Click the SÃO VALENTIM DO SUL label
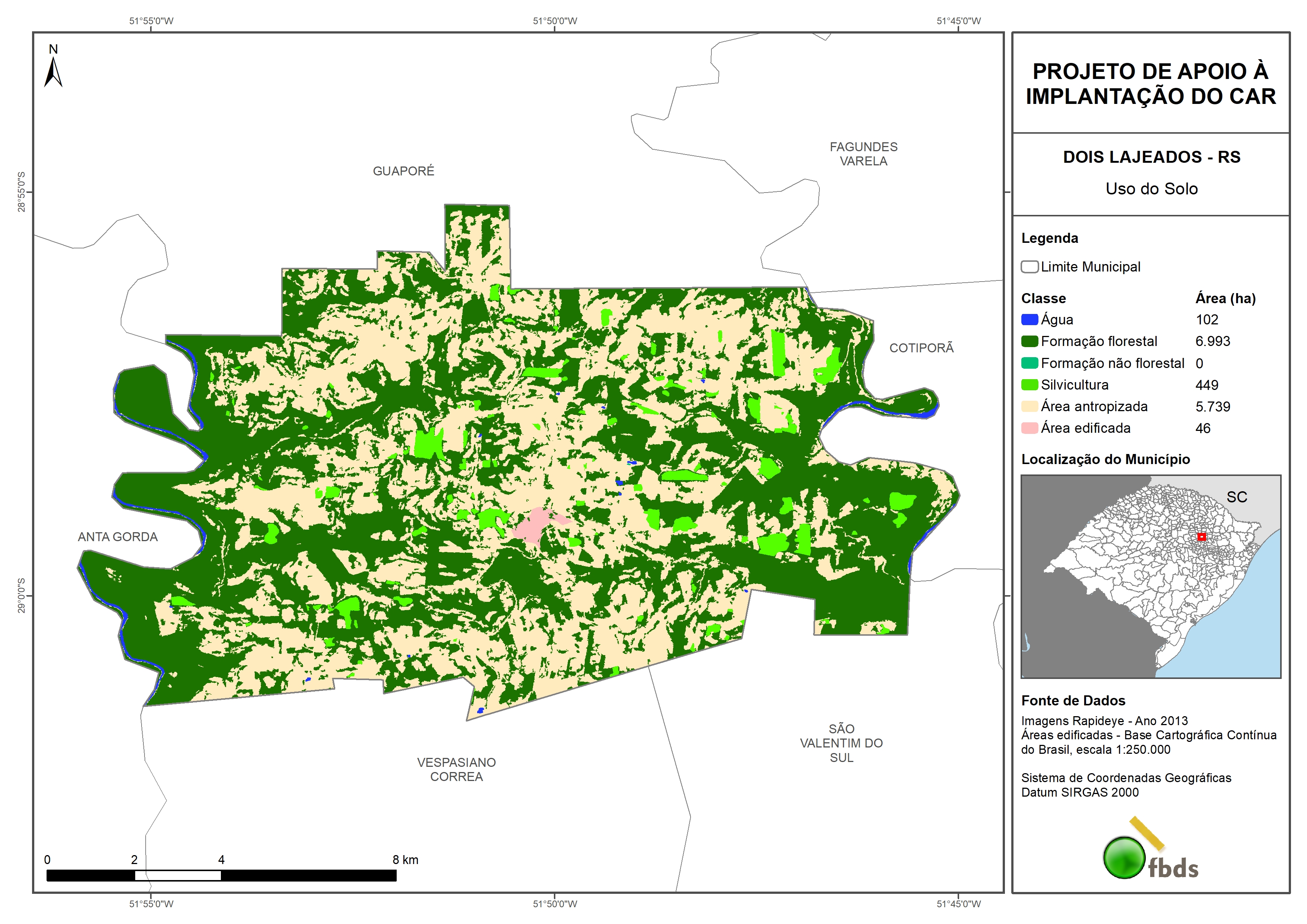Viewport: 1307px width, 924px height. click(x=841, y=743)
